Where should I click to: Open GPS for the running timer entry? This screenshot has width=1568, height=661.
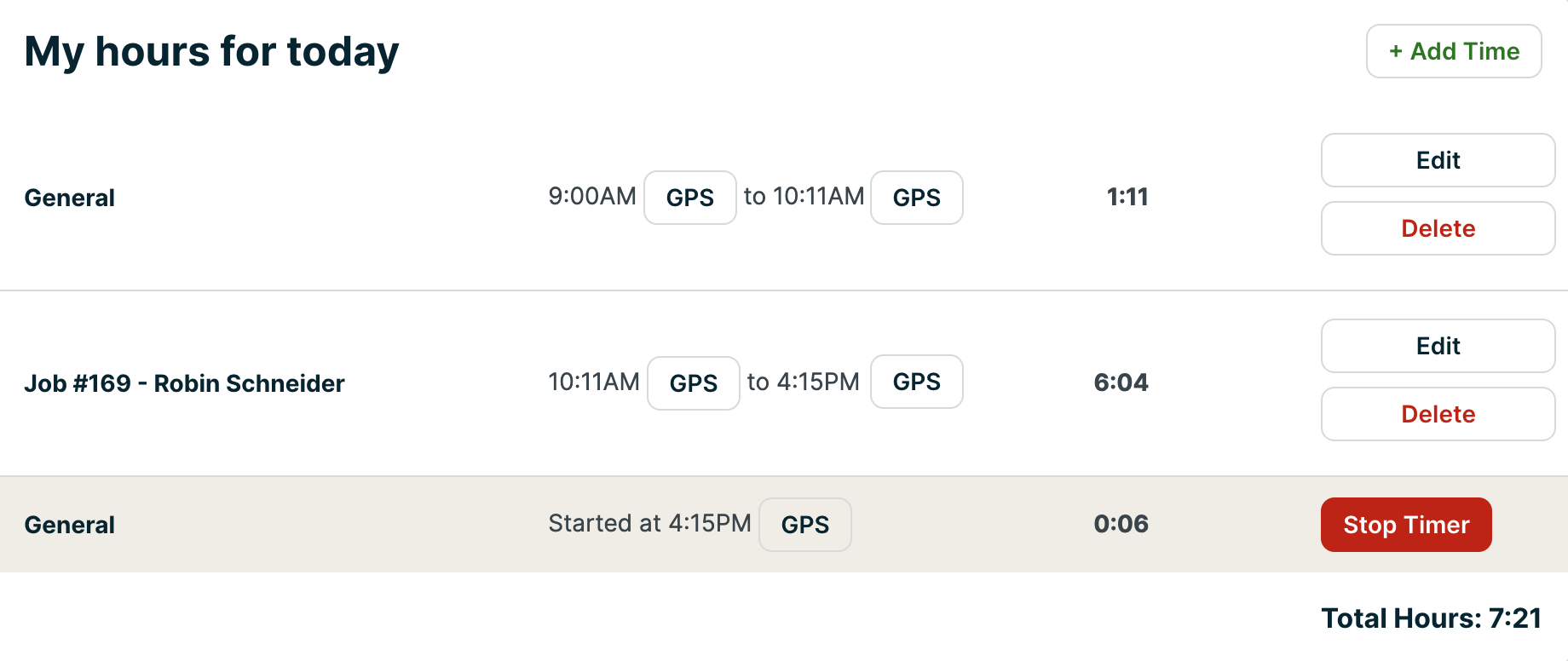[804, 525]
